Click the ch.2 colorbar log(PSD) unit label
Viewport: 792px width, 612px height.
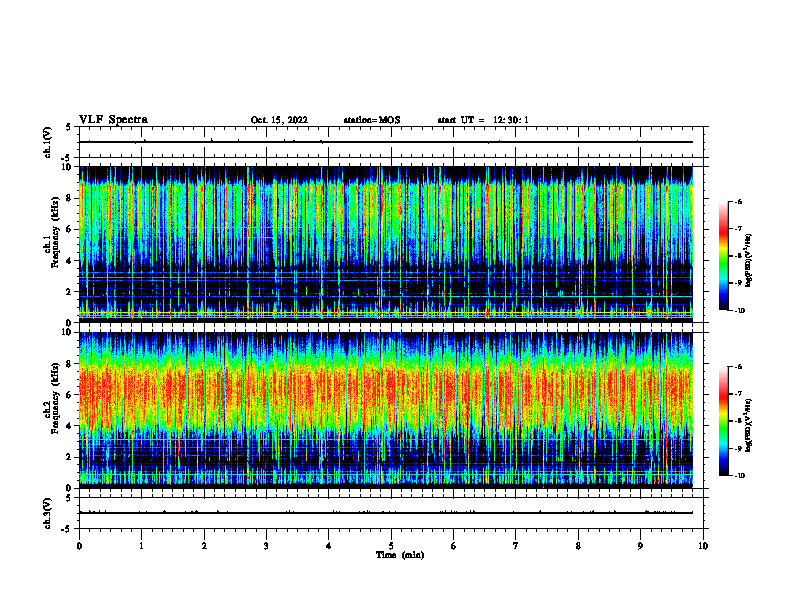(x=749, y=425)
